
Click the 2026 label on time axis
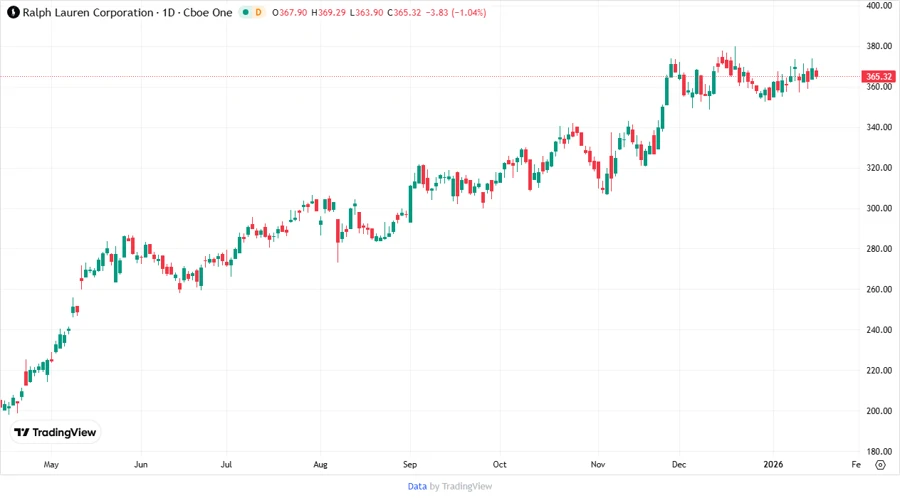click(x=773, y=464)
